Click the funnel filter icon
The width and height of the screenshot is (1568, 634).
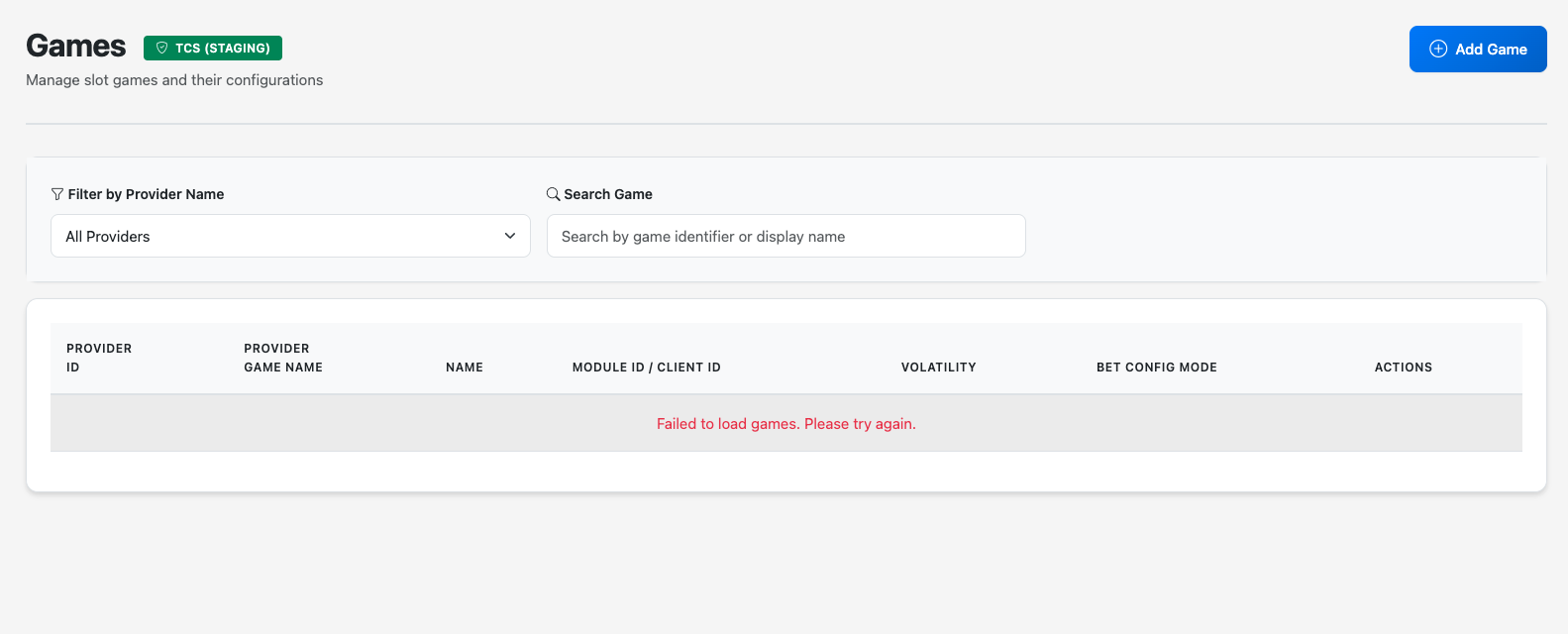(x=57, y=194)
